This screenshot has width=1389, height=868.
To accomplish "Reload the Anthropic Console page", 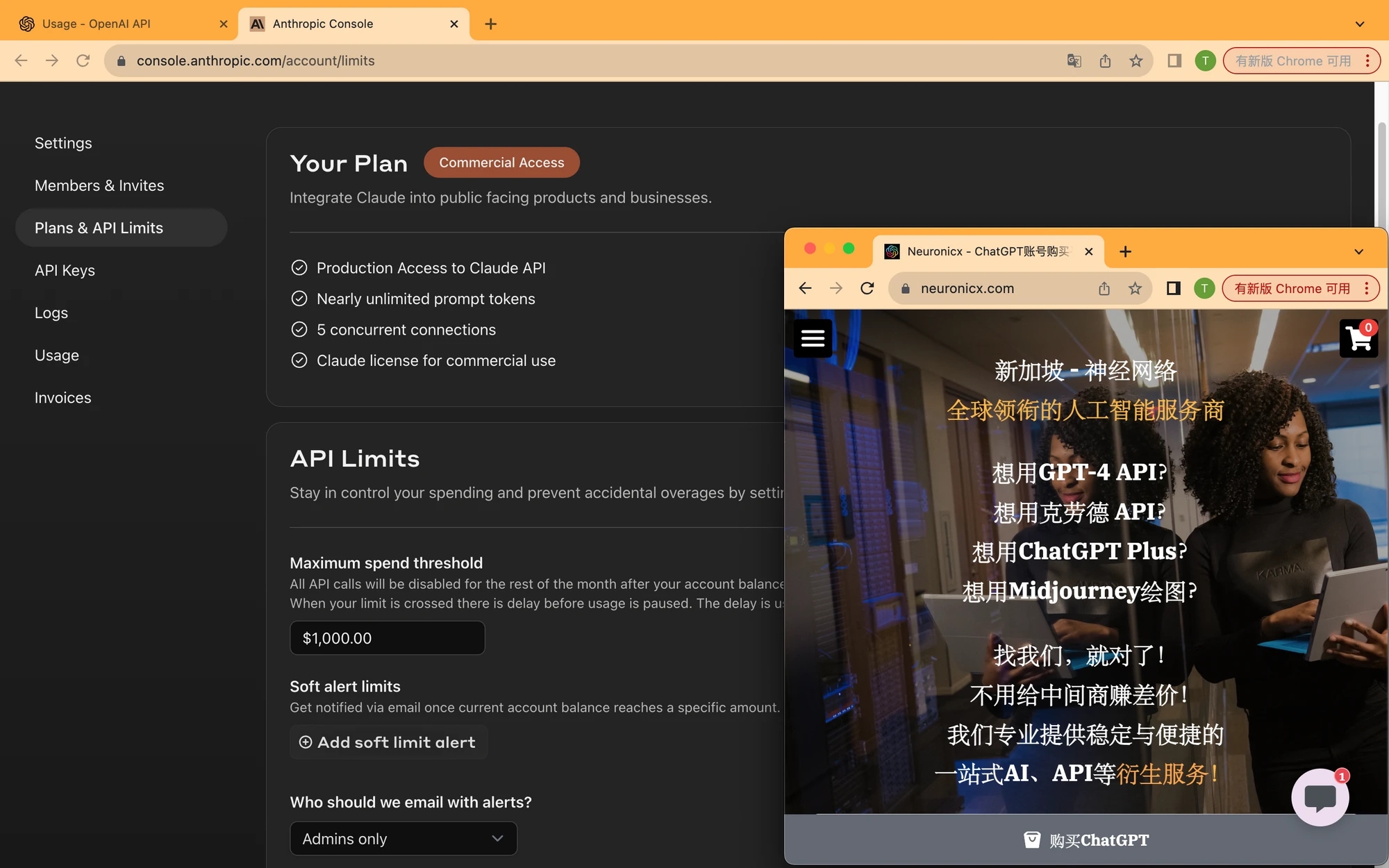I will tap(83, 60).
